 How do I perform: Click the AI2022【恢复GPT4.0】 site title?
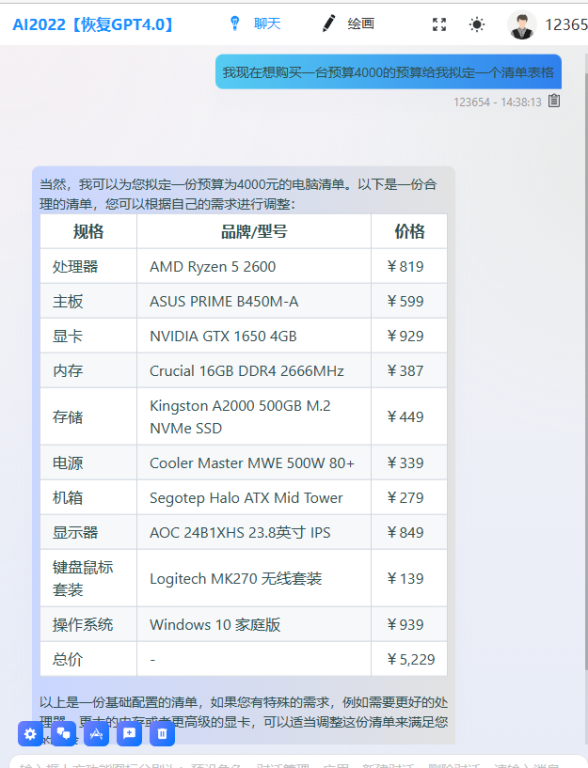point(93,24)
